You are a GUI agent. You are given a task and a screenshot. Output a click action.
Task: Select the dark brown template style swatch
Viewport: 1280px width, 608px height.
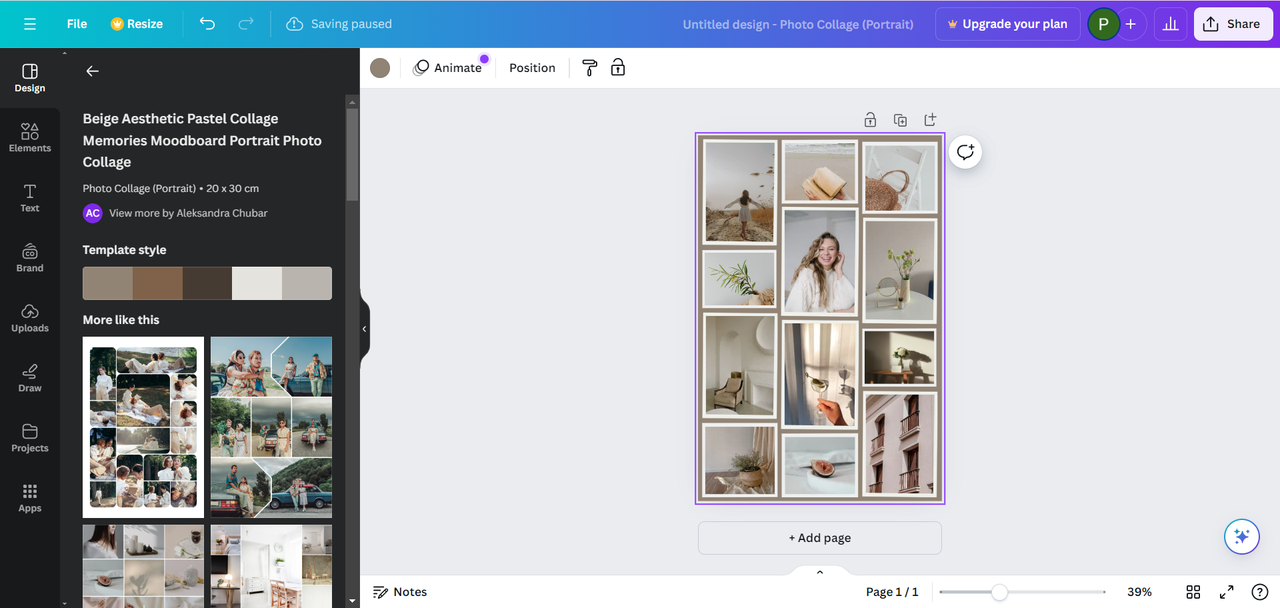point(207,283)
